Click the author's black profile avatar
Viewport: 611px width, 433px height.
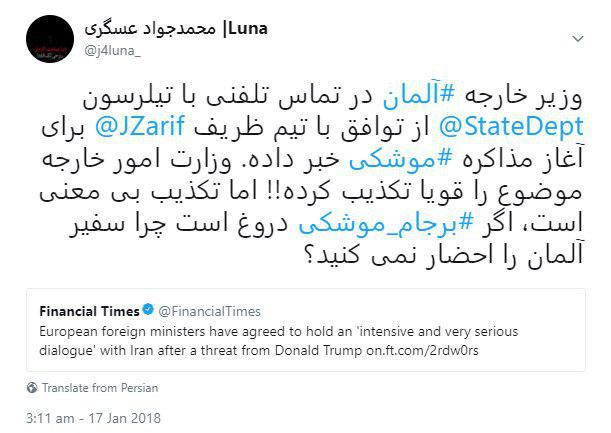[50, 39]
